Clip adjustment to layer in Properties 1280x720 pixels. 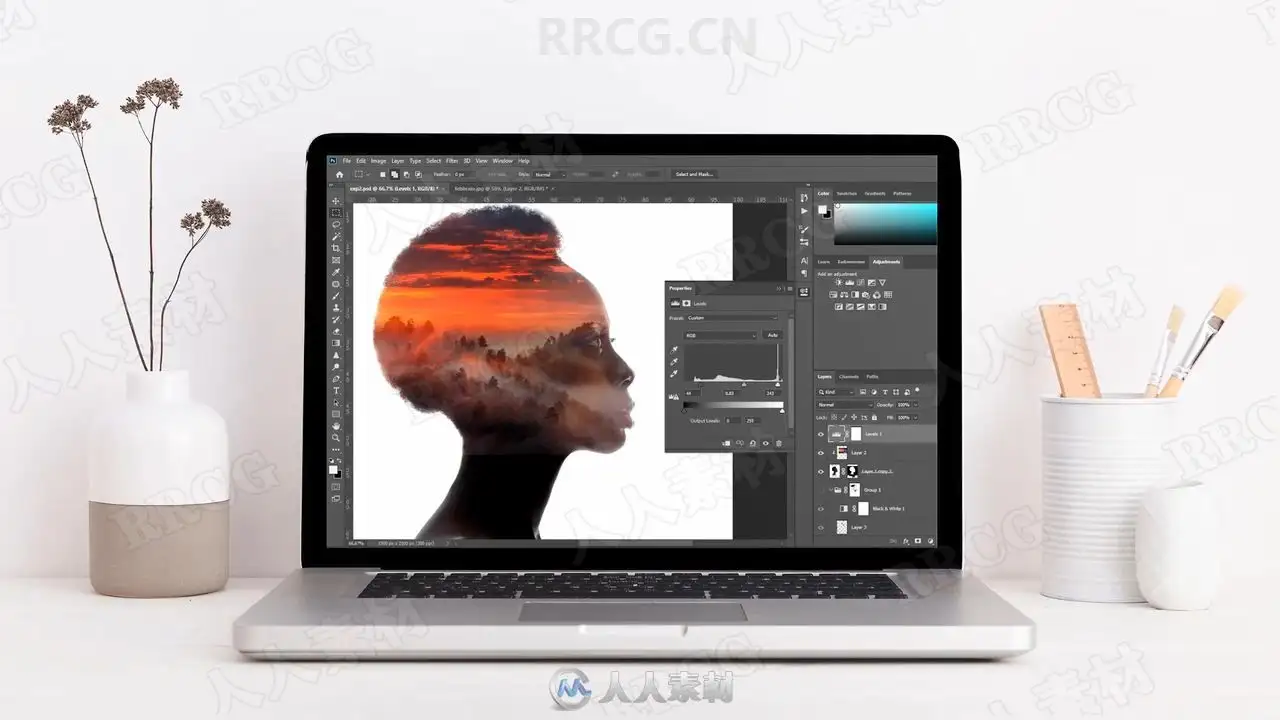pos(726,443)
